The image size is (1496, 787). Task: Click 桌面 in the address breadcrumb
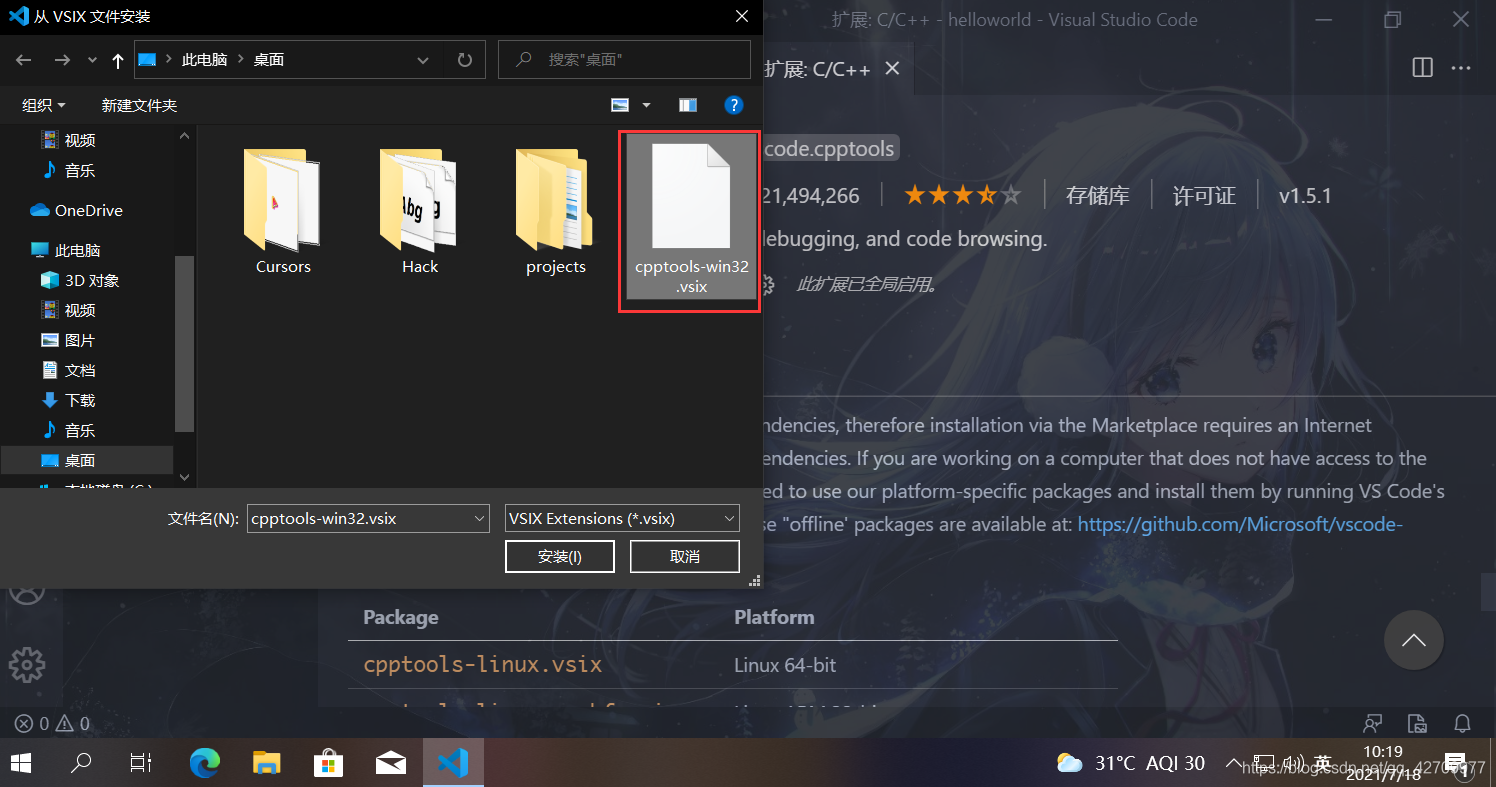(269, 60)
